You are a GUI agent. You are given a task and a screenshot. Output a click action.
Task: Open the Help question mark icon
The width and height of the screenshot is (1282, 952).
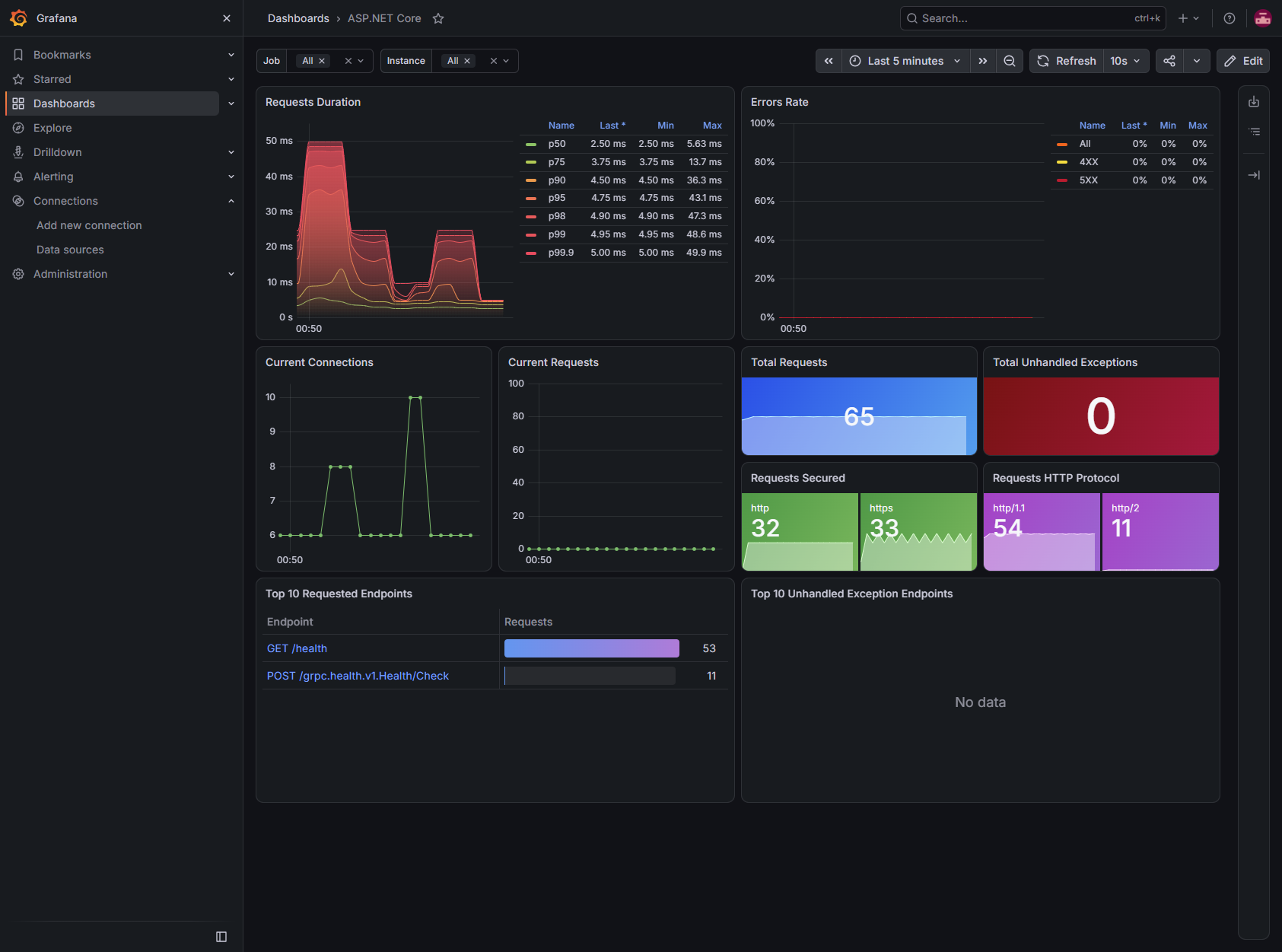(1230, 18)
